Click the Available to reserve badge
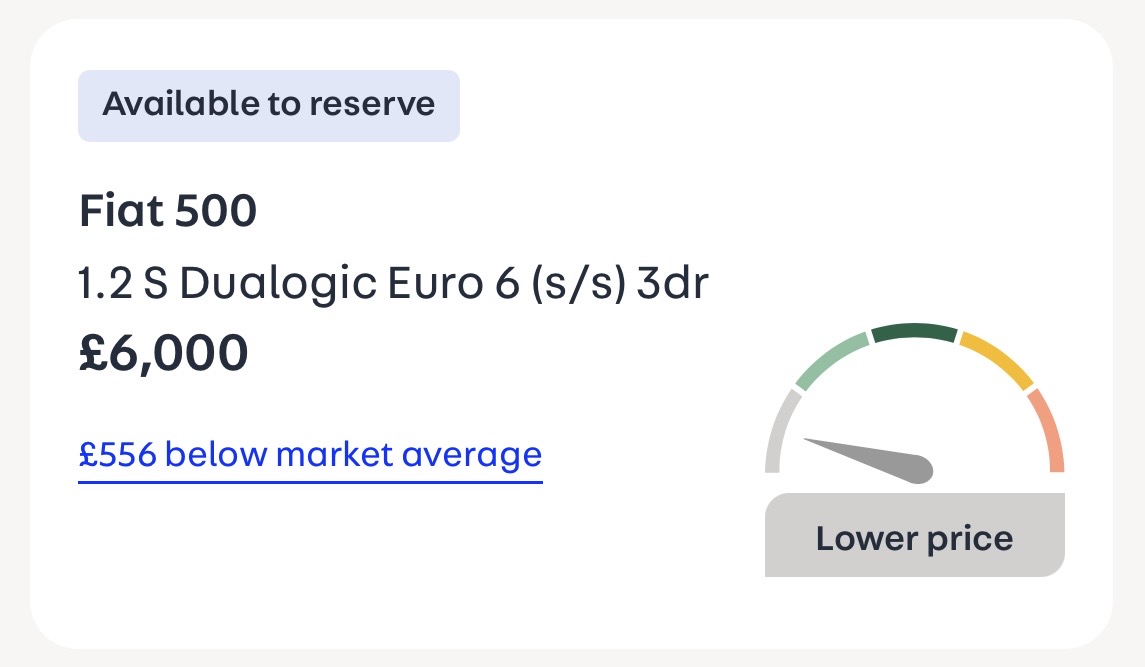Viewport: 1145px width, 667px height. 269,105
